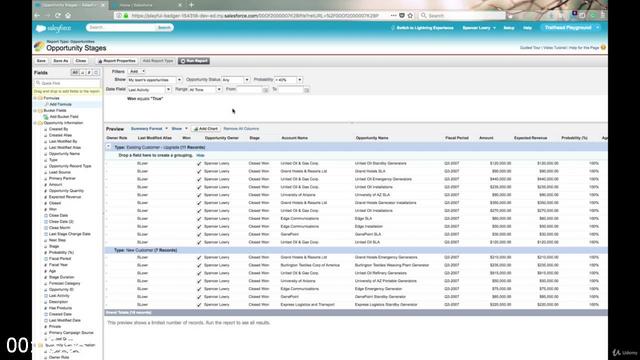Focus the Quick Find field search box
Screen dimensions: 640x360
(67, 83)
